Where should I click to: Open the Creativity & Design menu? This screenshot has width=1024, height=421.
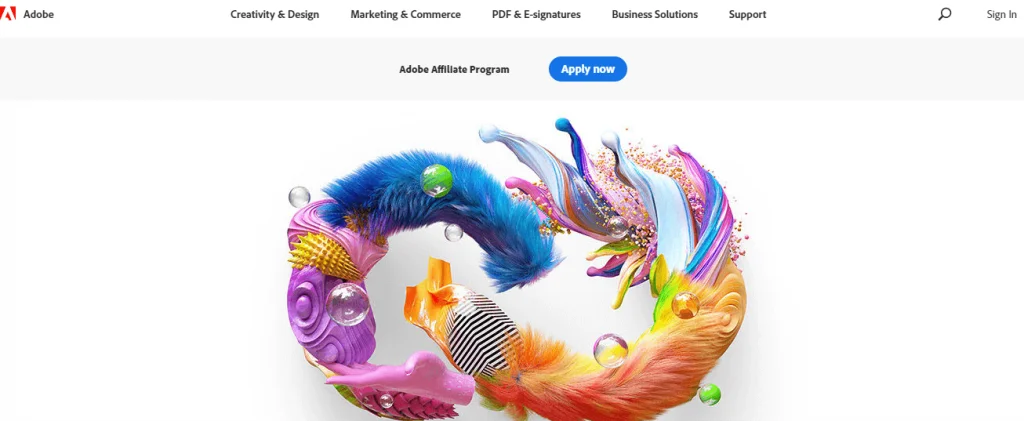point(274,14)
